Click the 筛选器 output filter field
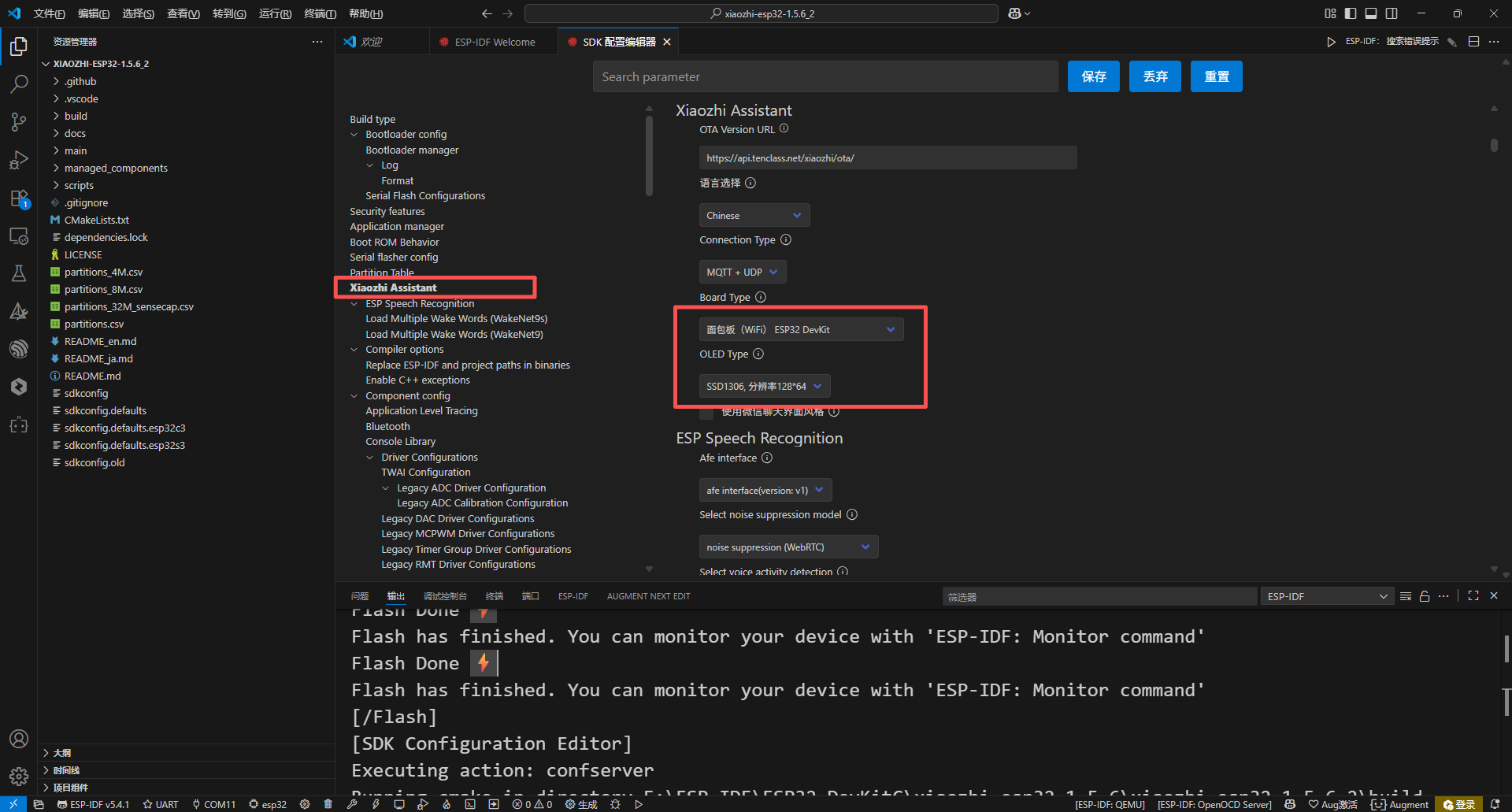 1099,597
